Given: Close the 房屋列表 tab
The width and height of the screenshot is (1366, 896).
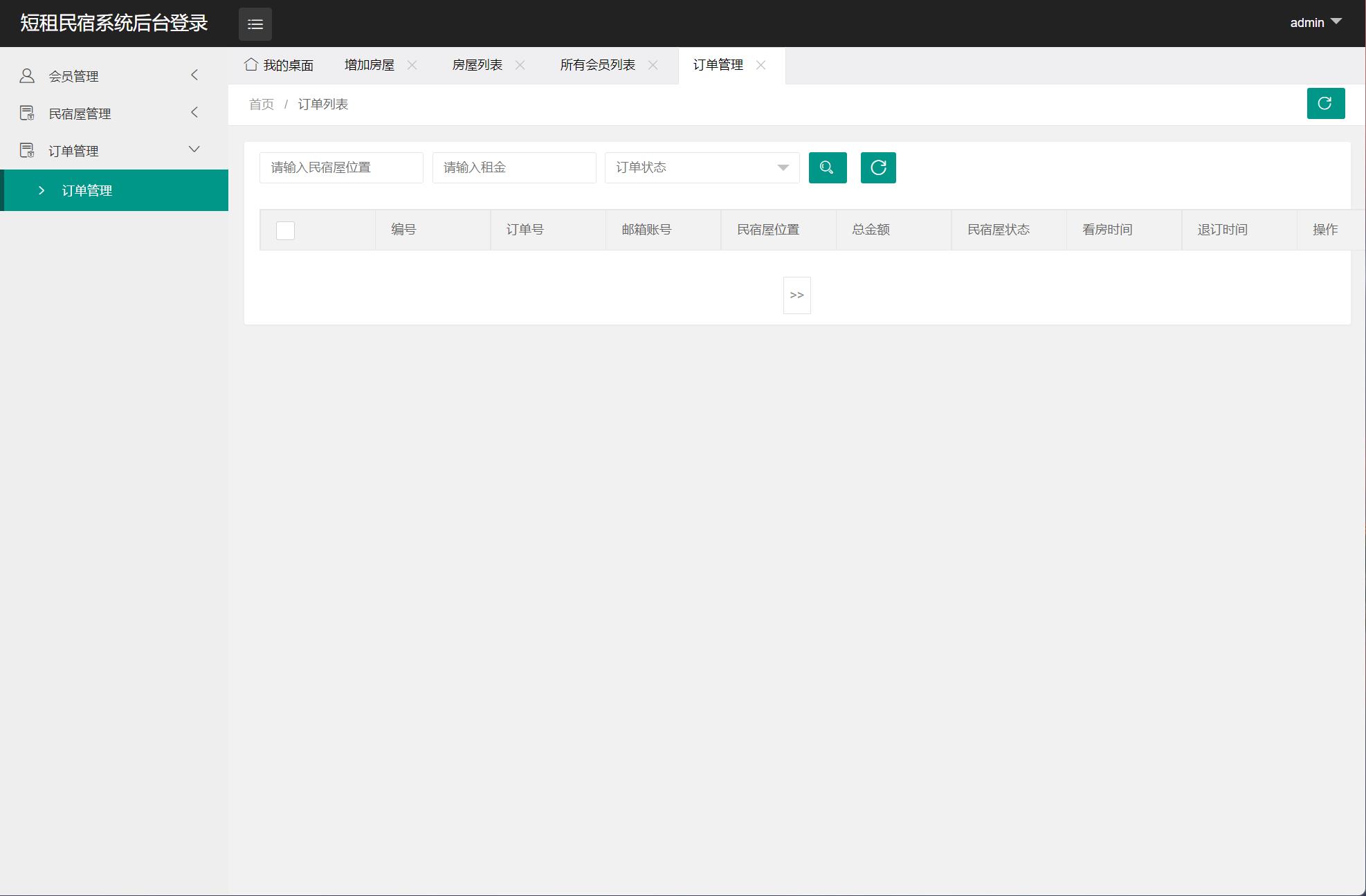Looking at the screenshot, I should (520, 65).
